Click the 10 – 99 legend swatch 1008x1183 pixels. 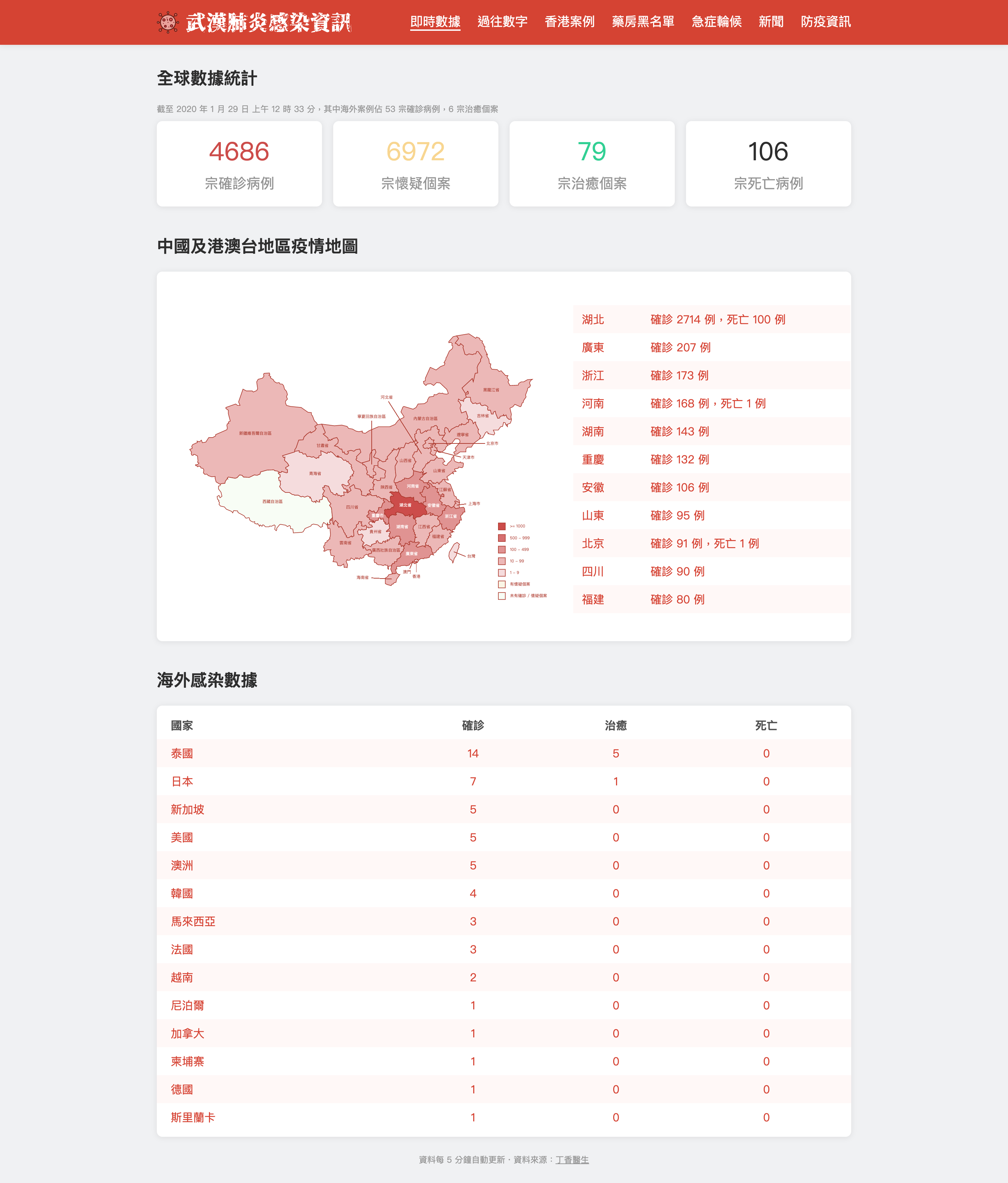(502, 561)
